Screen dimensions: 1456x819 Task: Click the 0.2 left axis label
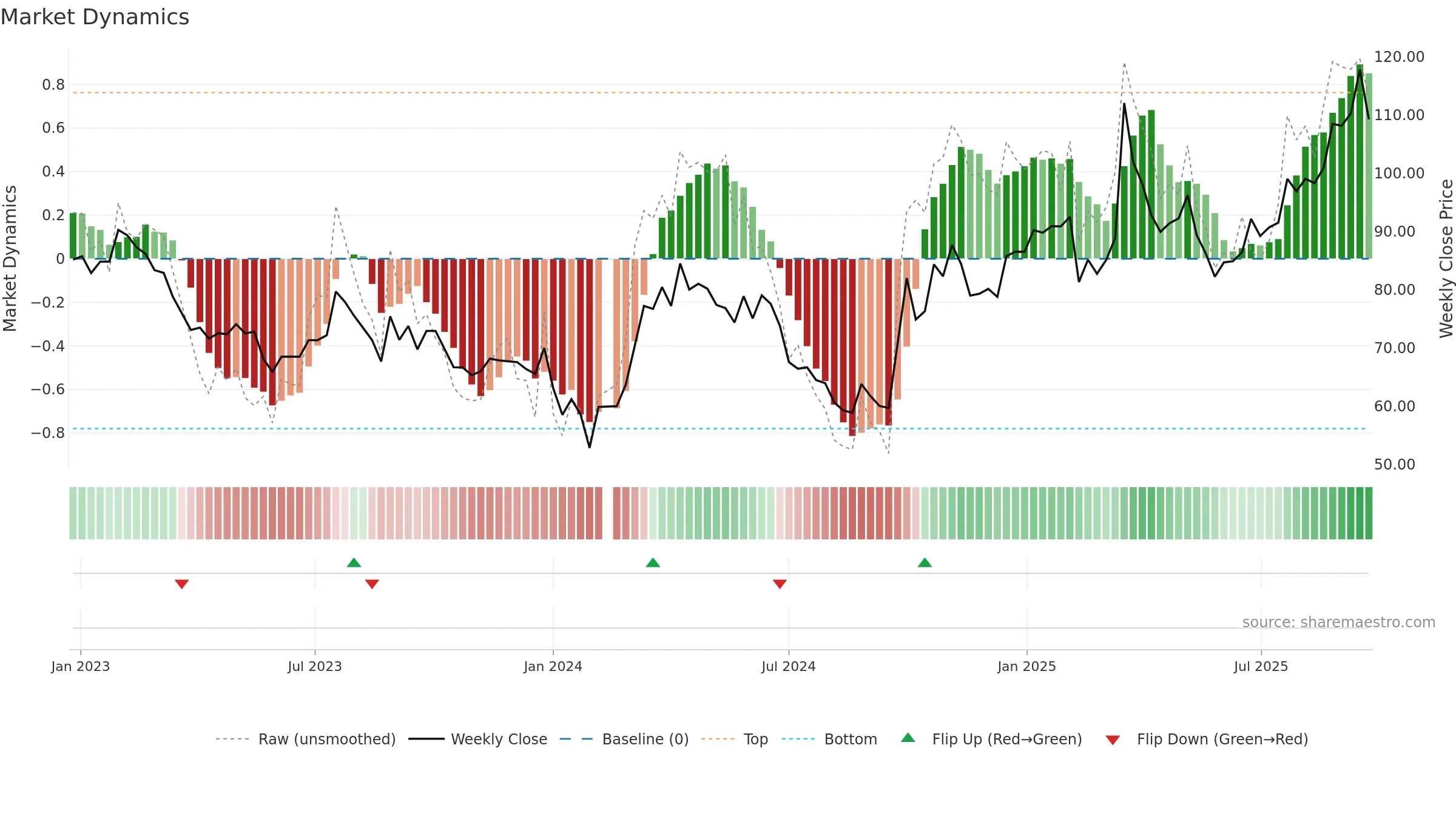tap(53, 215)
